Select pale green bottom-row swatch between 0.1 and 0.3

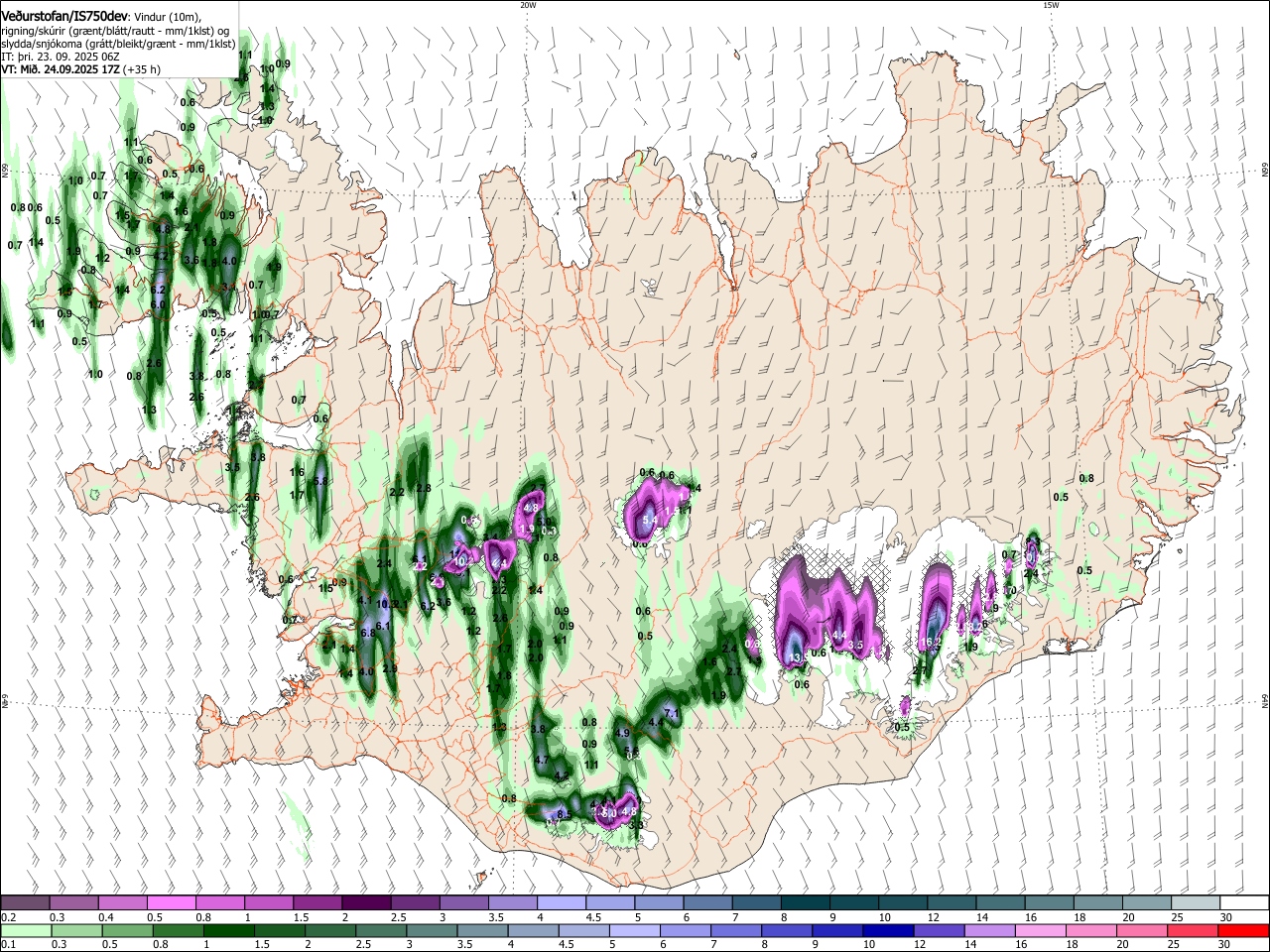[x=25, y=931]
